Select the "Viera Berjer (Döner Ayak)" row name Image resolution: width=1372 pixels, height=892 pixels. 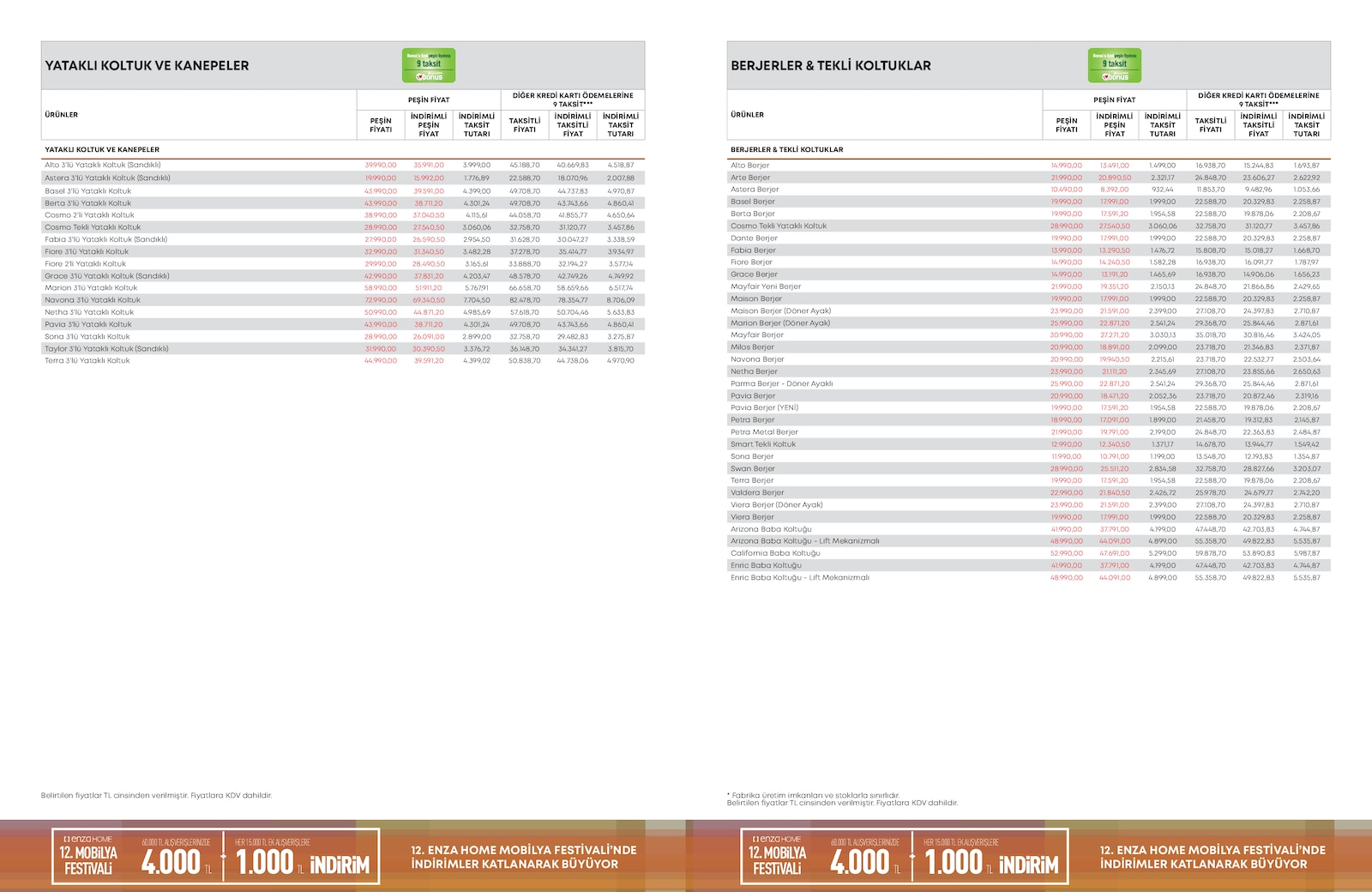point(777,505)
